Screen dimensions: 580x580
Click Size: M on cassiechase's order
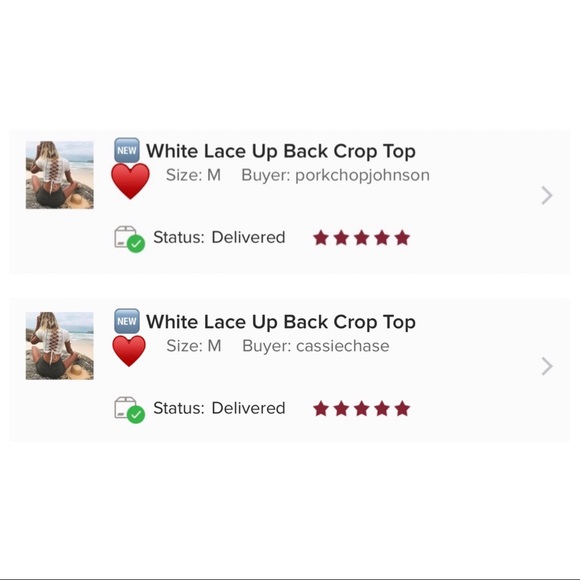(194, 346)
